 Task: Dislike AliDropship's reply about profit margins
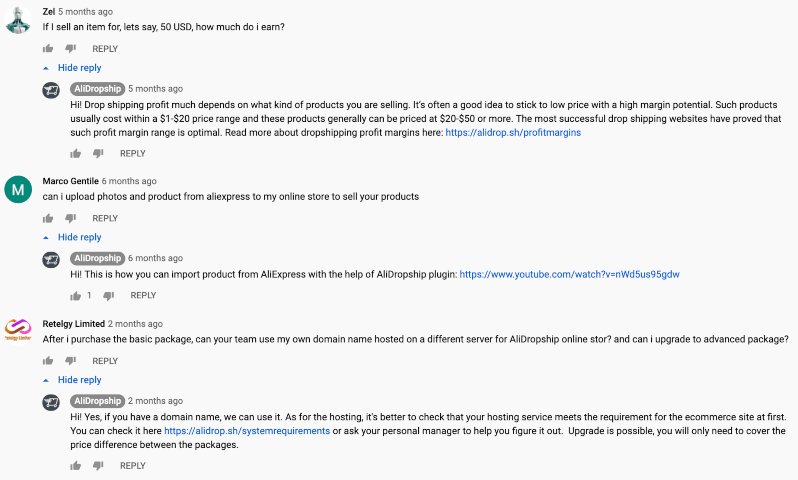tap(98, 153)
